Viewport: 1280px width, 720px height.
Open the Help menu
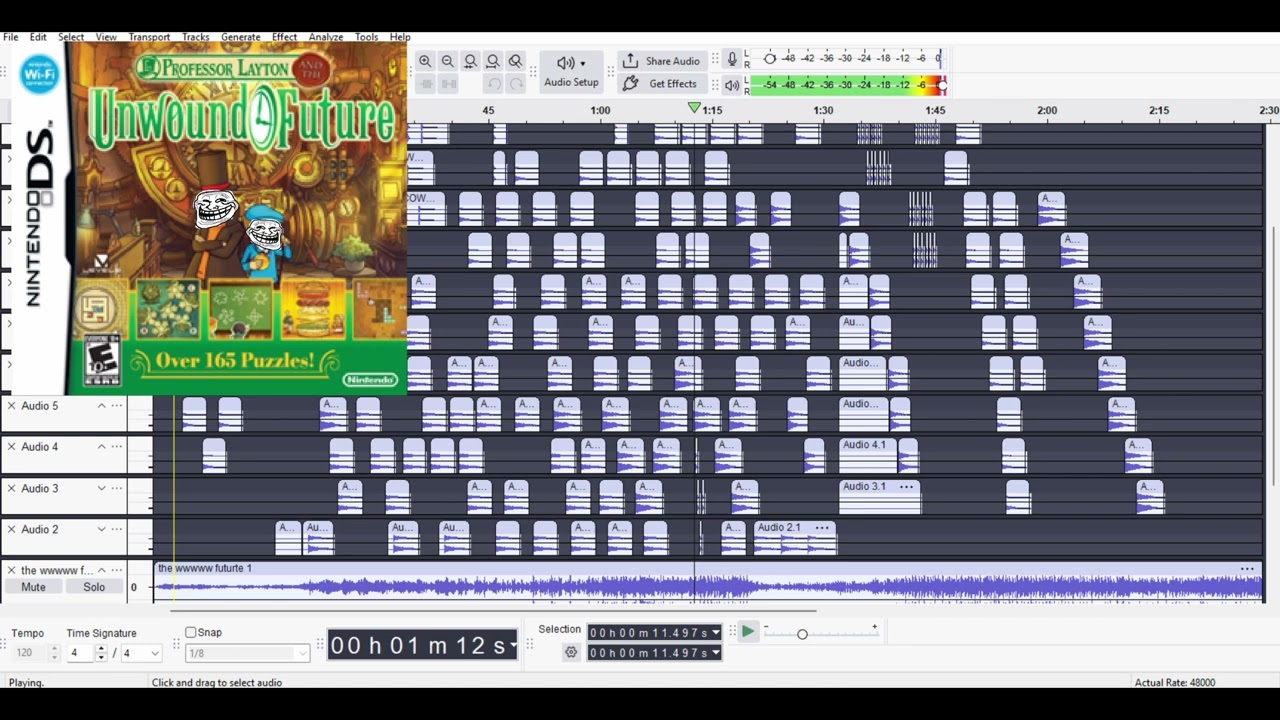pyautogui.click(x=400, y=37)
